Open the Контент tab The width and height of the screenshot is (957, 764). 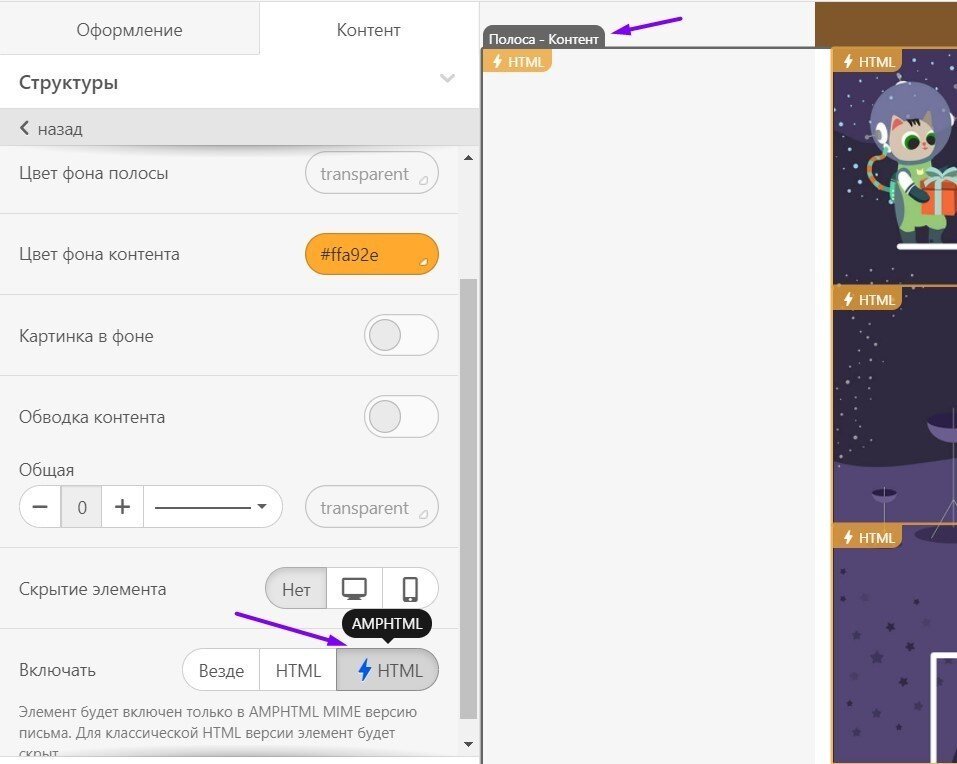tap(368, 29)
